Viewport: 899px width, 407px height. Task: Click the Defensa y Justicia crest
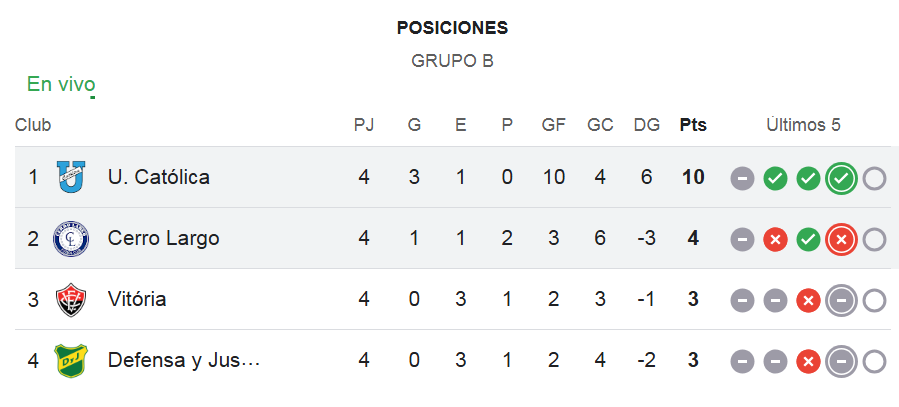click(71, 361)
